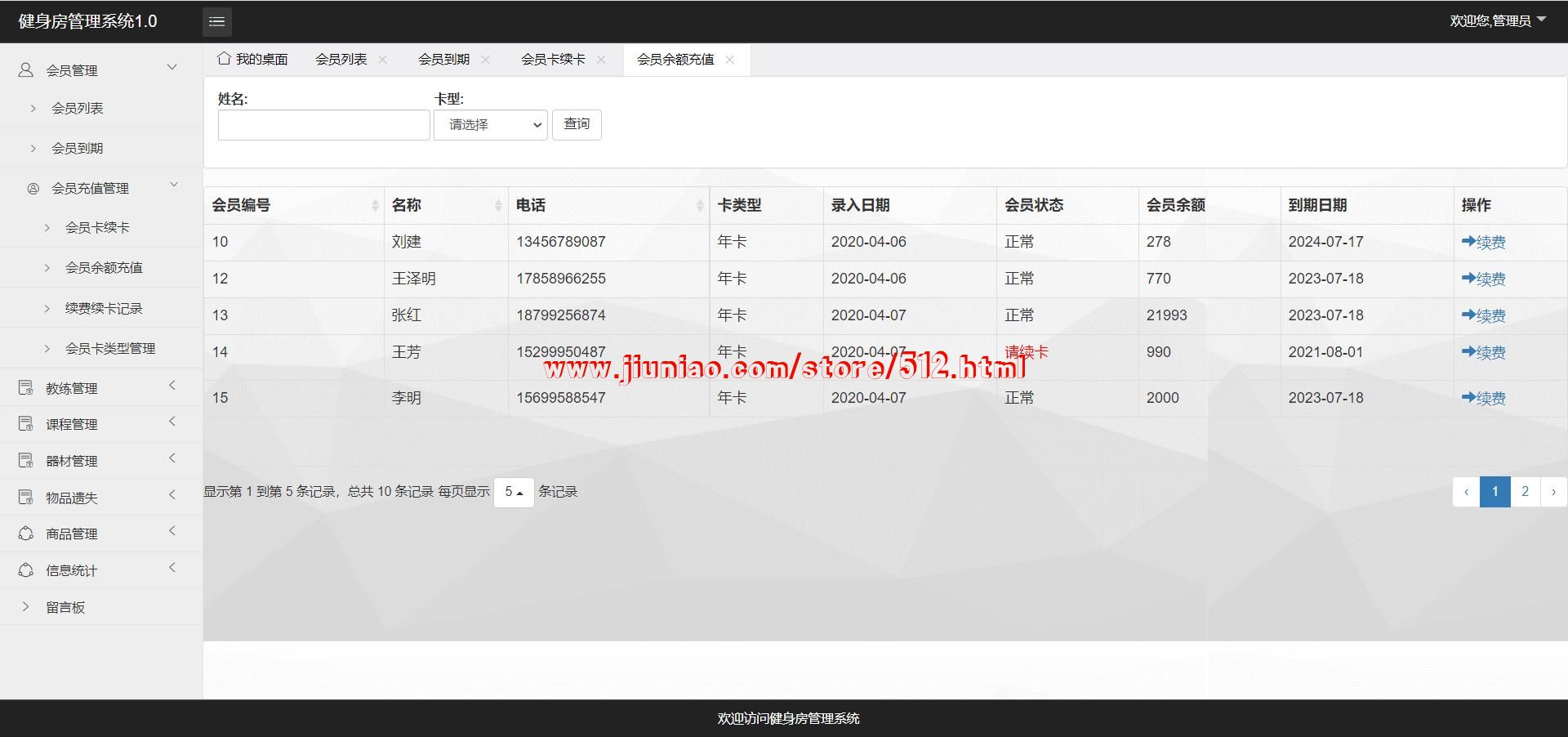Click the 教练管理 sidebar icon

click(26, 388)
